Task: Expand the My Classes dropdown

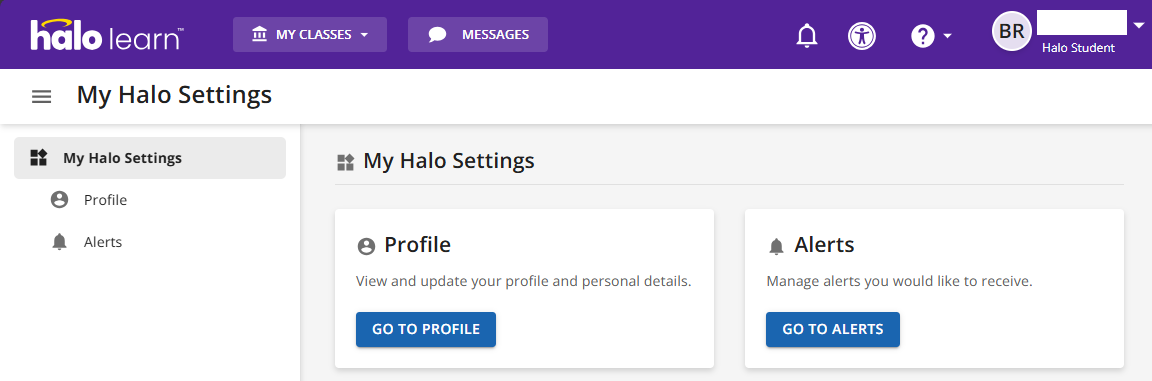Action: tap(310, 35)
